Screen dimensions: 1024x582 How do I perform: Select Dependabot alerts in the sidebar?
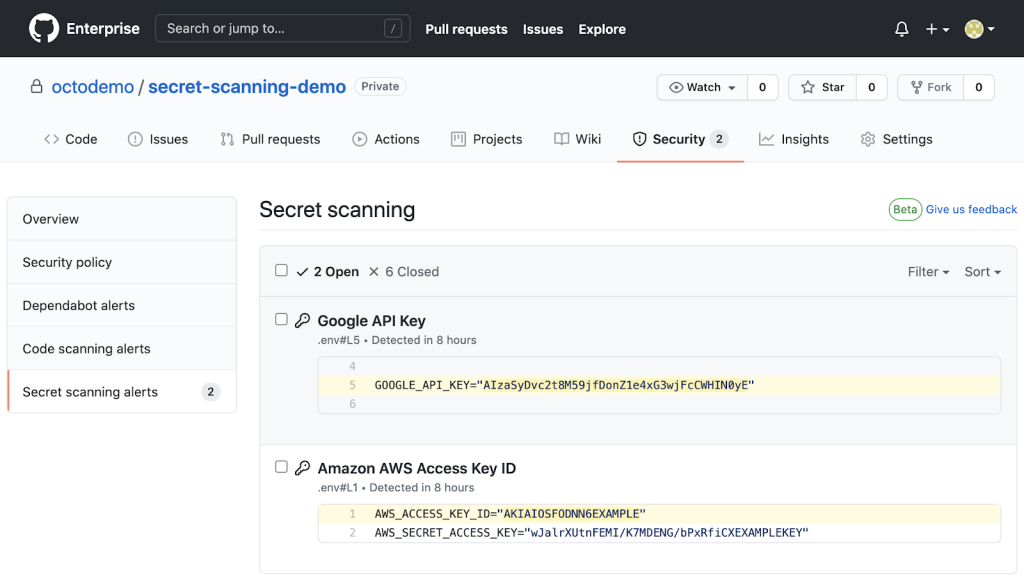pos(79,305)
